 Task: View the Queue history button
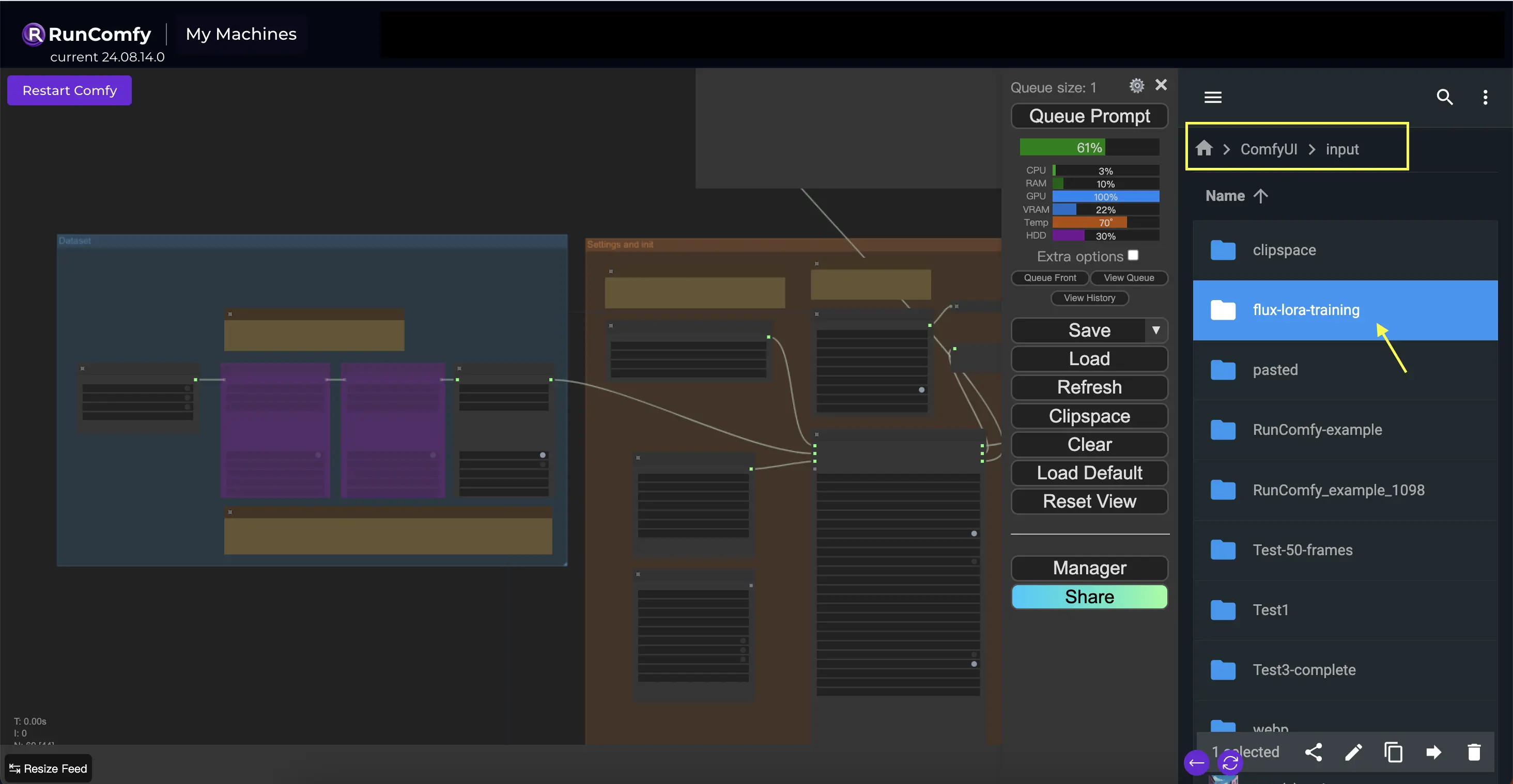point(1088,298)
